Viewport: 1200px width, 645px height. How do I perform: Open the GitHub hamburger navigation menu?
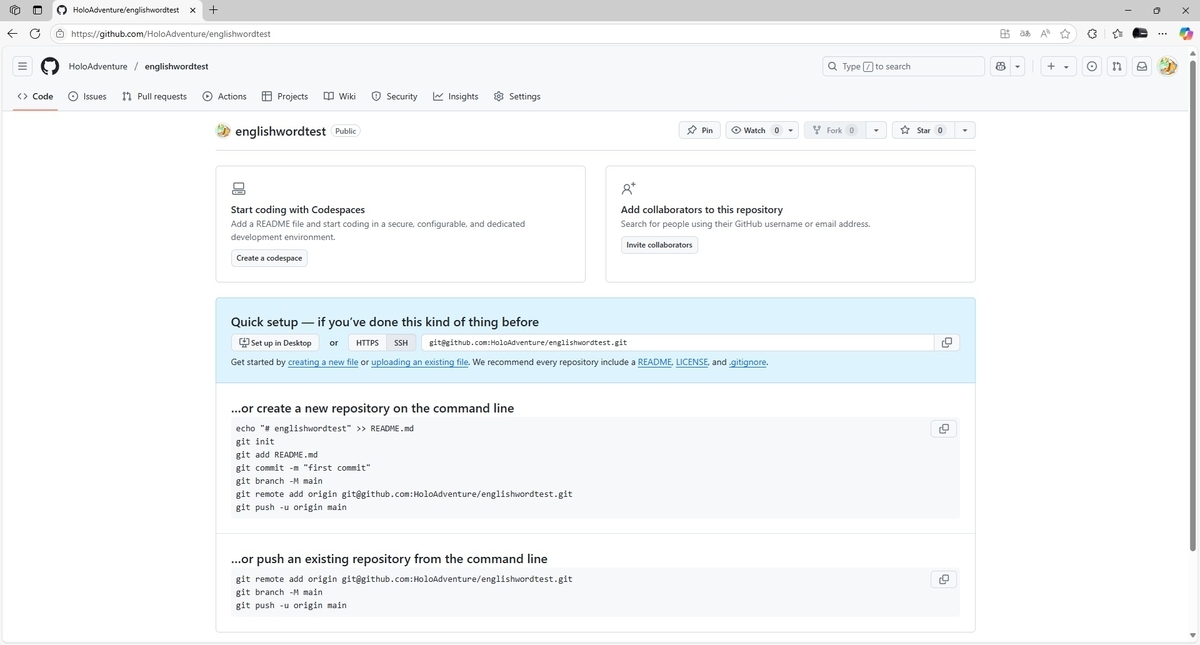point(22,66)
